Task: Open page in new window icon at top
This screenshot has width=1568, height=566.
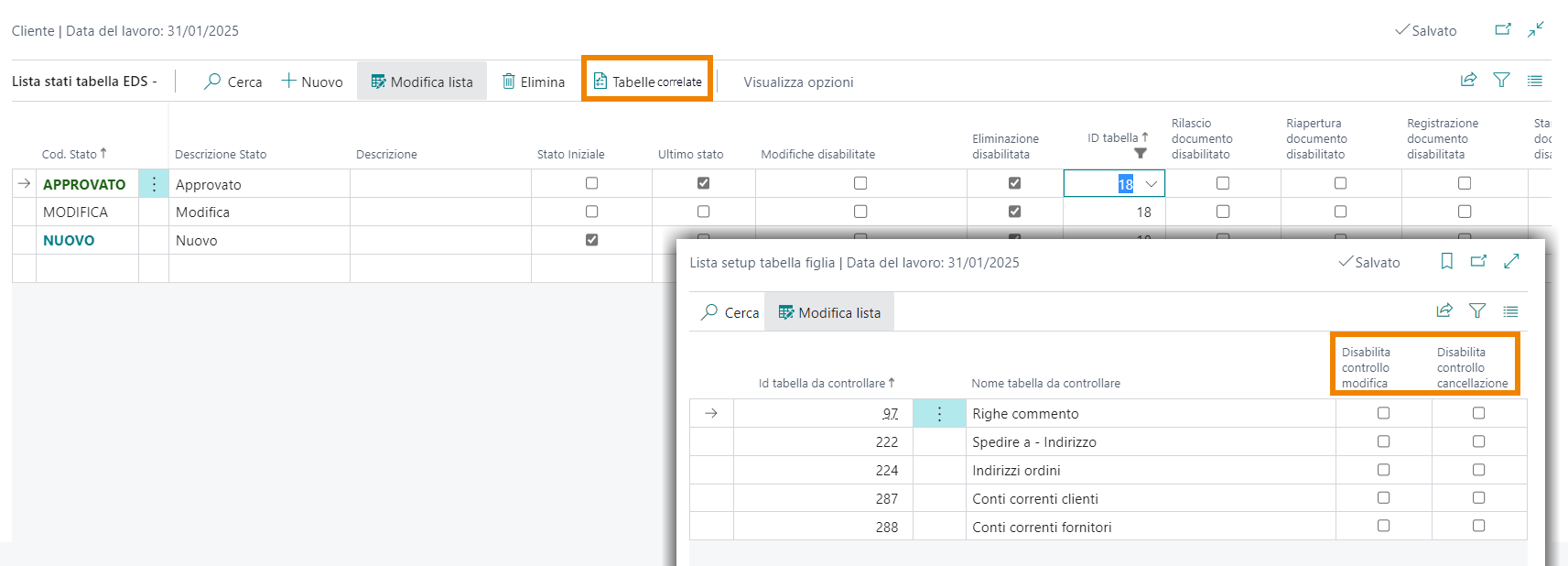Action: 1503,29
